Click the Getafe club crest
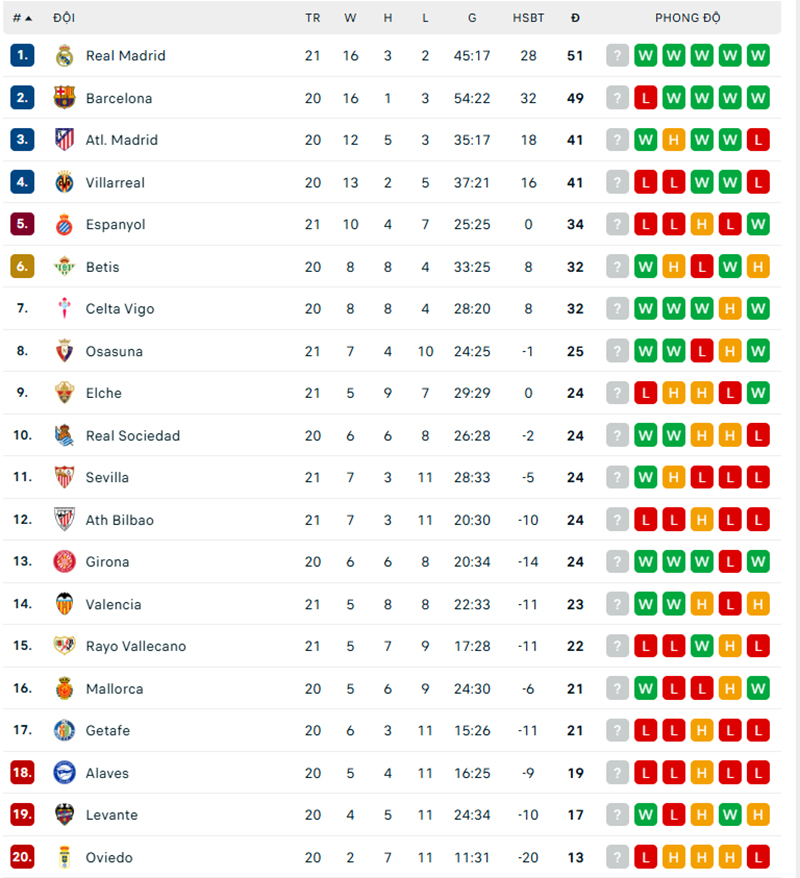 (x=65, y=731)
